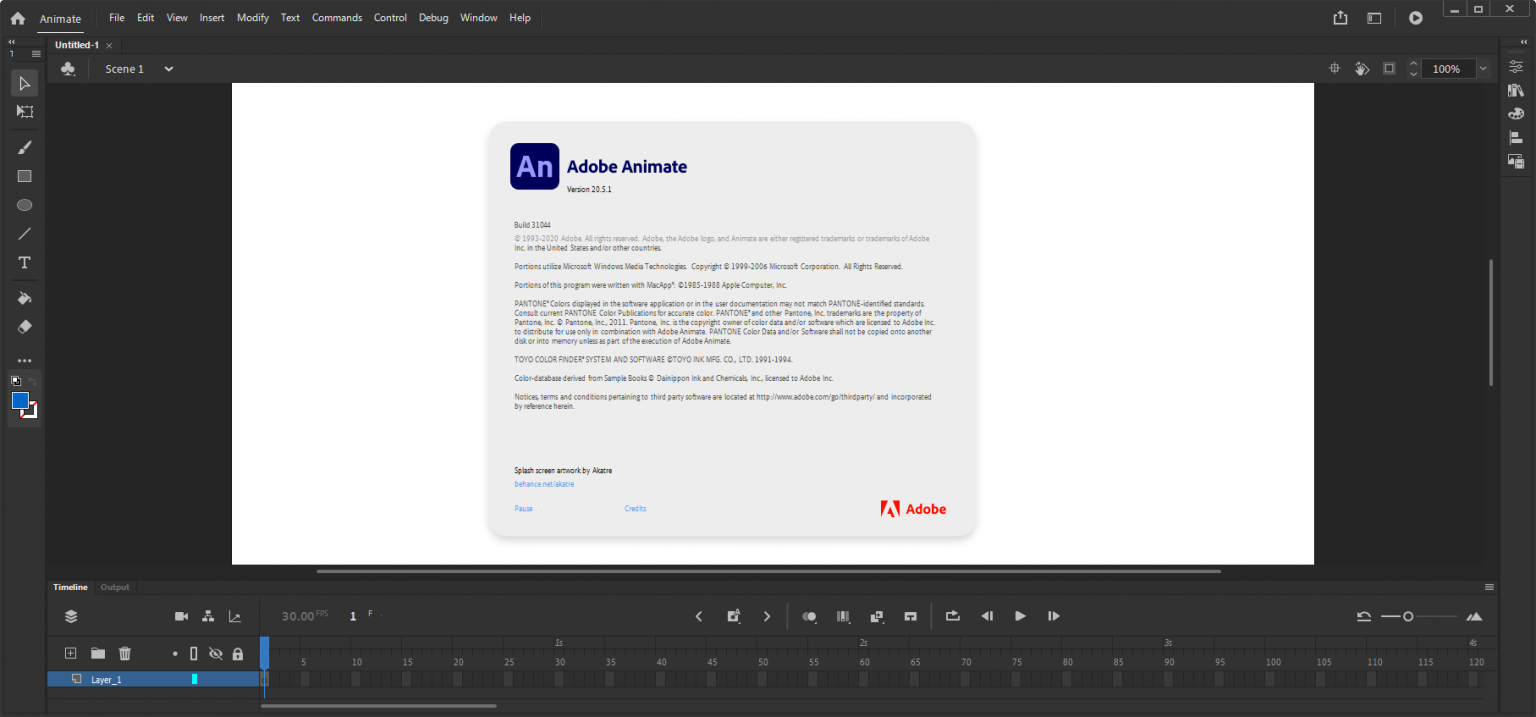Click the Quick Share and Publish icon
The height and width of the screenshot is (717, 1536).
1341,18
